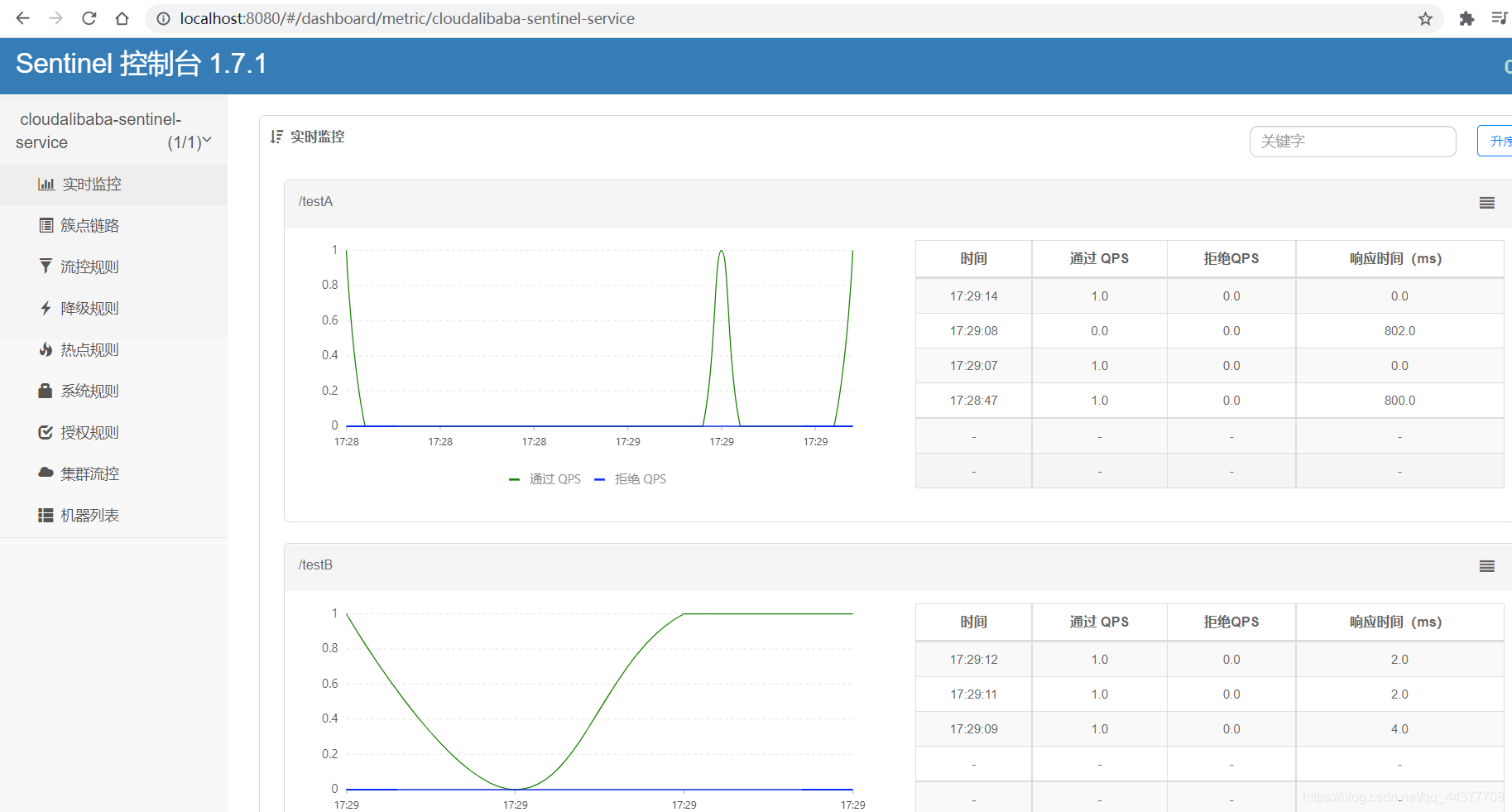View site information icon in address bar
The height and width of the screenshot is (812, 1512).
pyautogui.click(x=164, y=18)
